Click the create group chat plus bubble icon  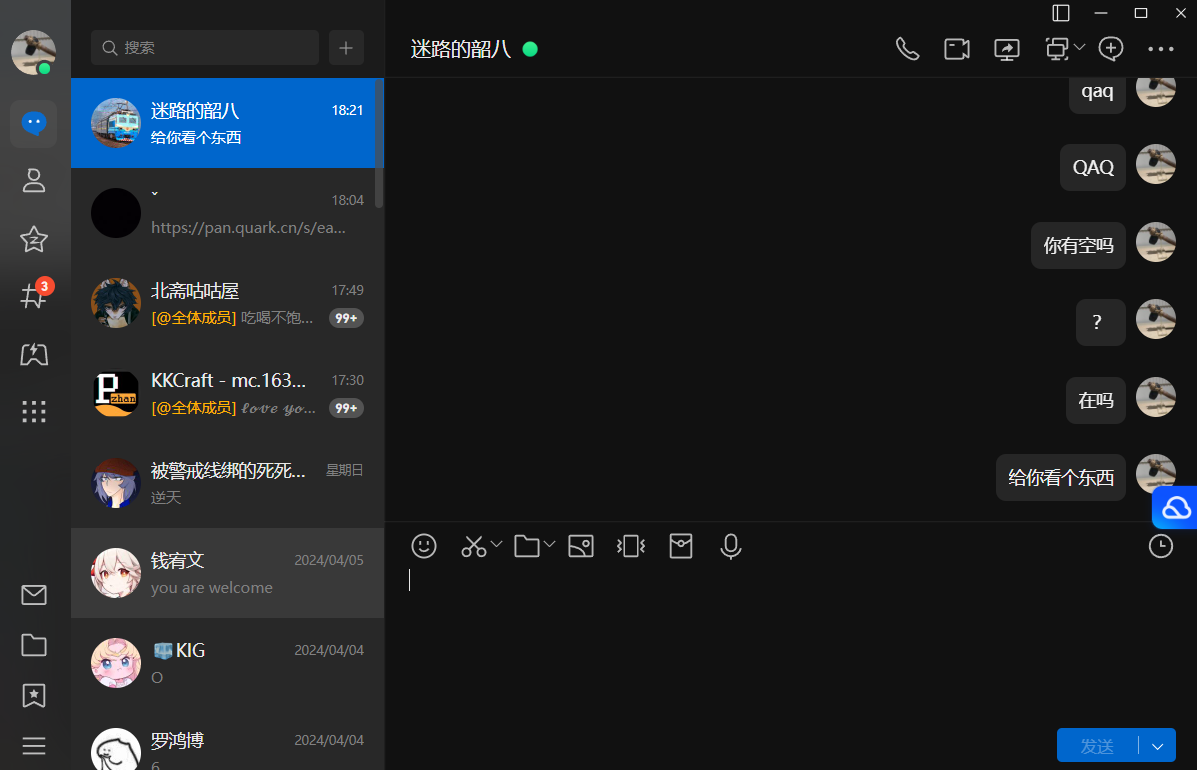(x=1111, y=49)
